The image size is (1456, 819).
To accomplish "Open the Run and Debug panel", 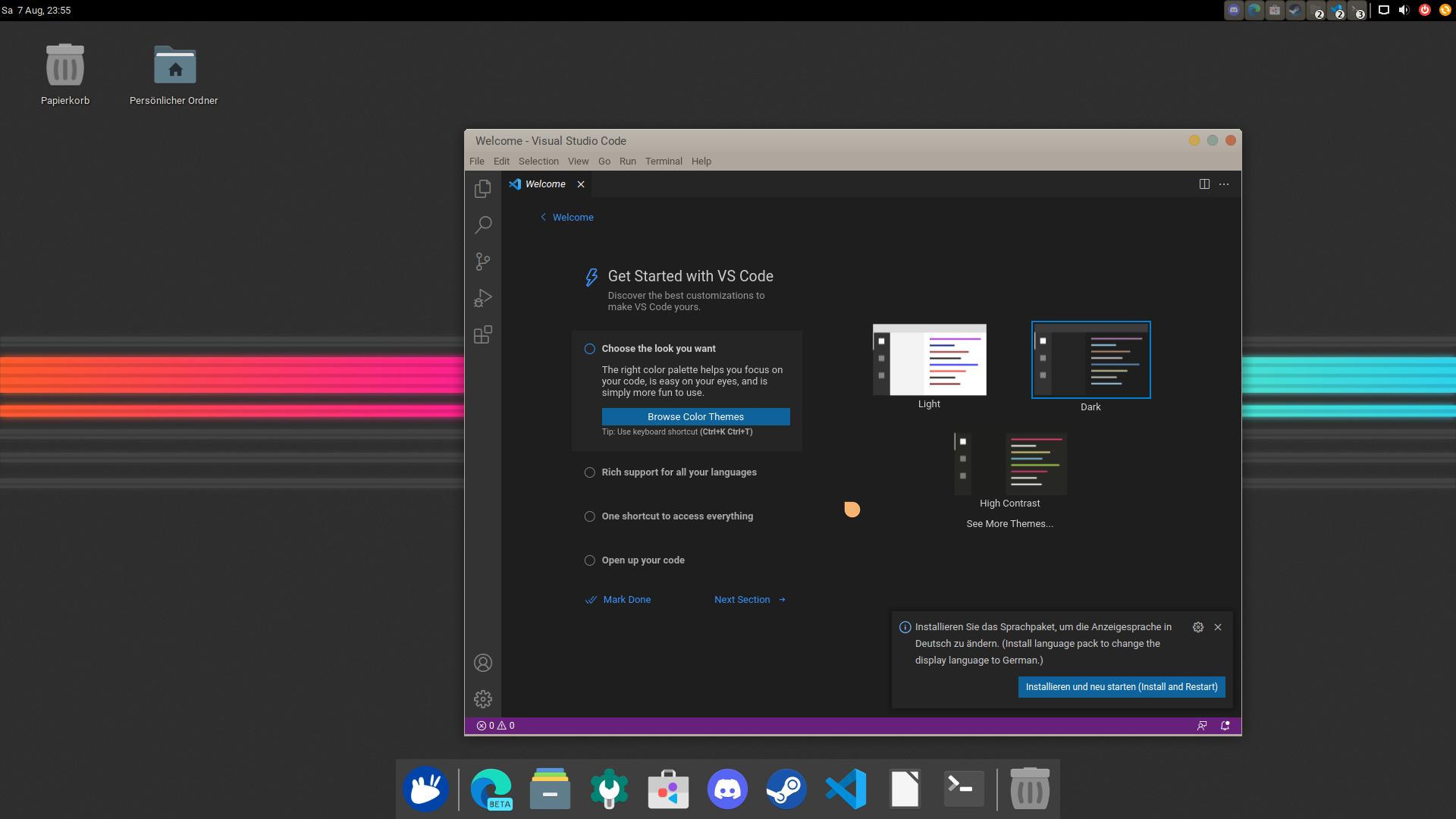I will (482, 299).
